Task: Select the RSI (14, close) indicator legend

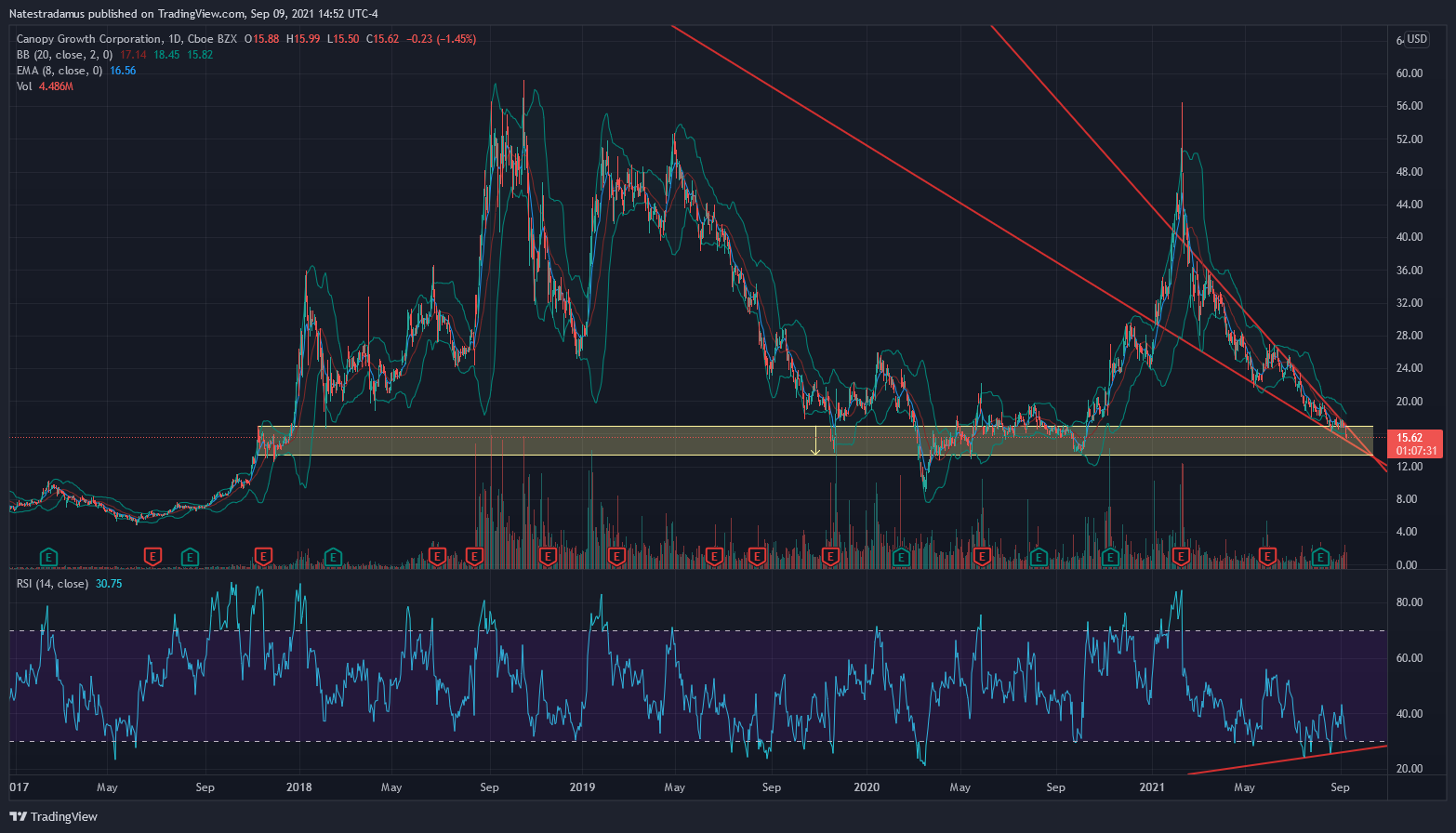Action: pos(52,584)
